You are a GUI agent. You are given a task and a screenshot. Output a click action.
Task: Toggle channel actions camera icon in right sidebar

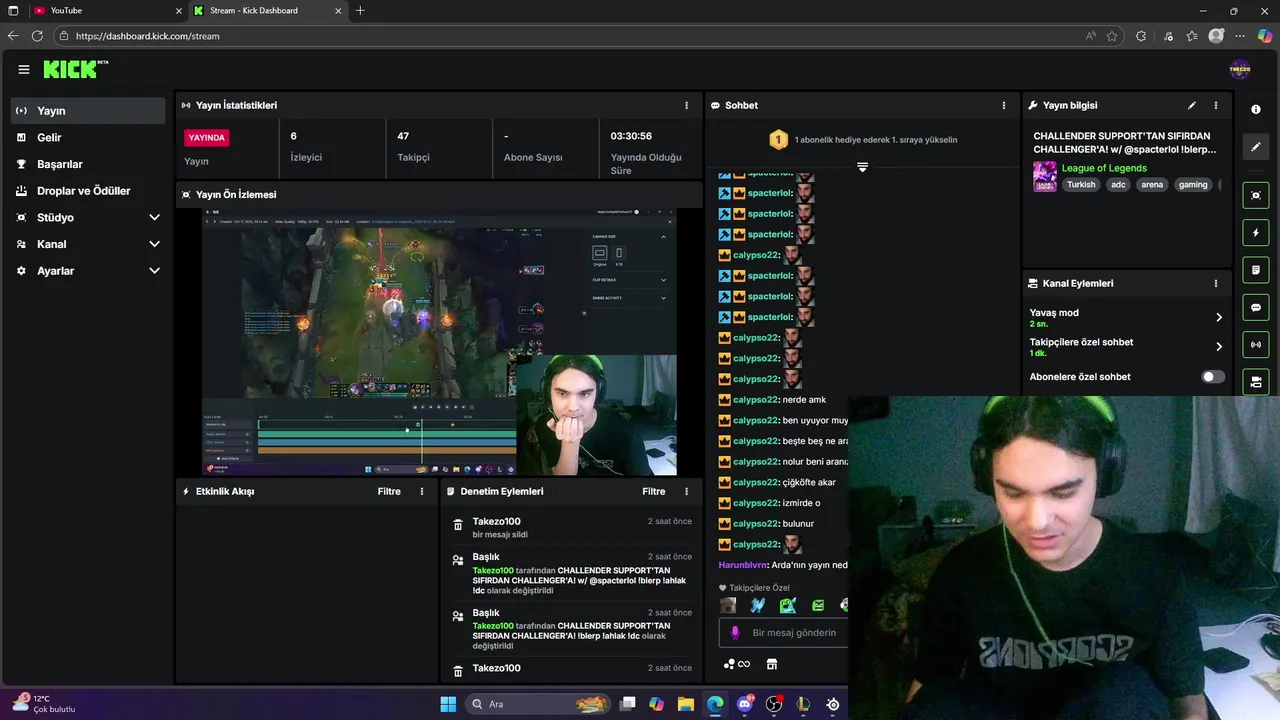point(1256,382)
